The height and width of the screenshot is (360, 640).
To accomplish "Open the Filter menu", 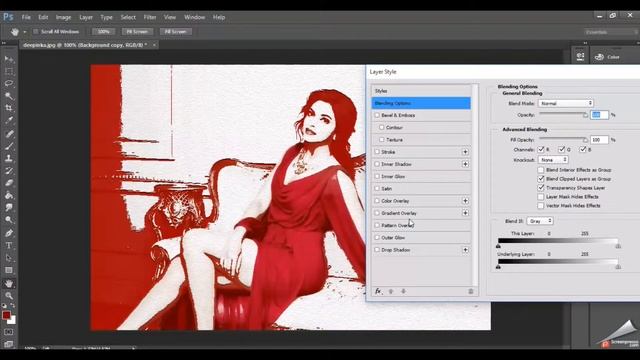I will 150,17.
